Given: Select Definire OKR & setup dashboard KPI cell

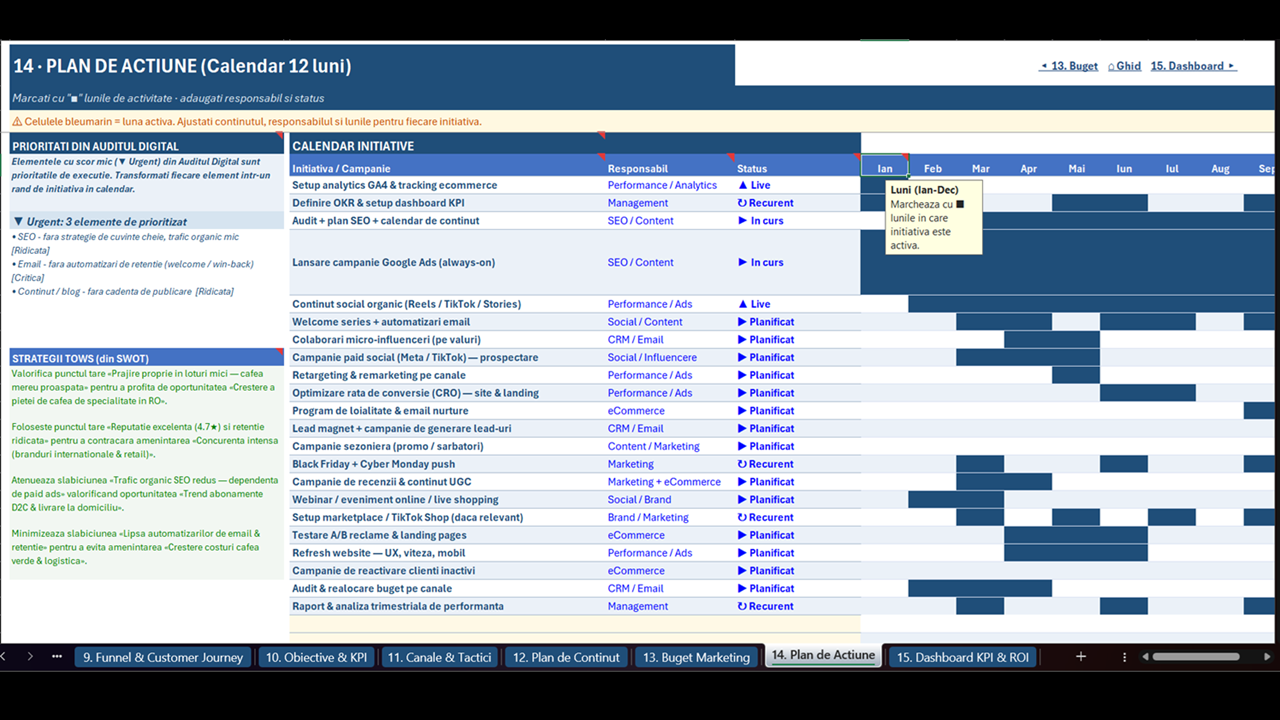Looking at the screenshot, I should [447, 203].
